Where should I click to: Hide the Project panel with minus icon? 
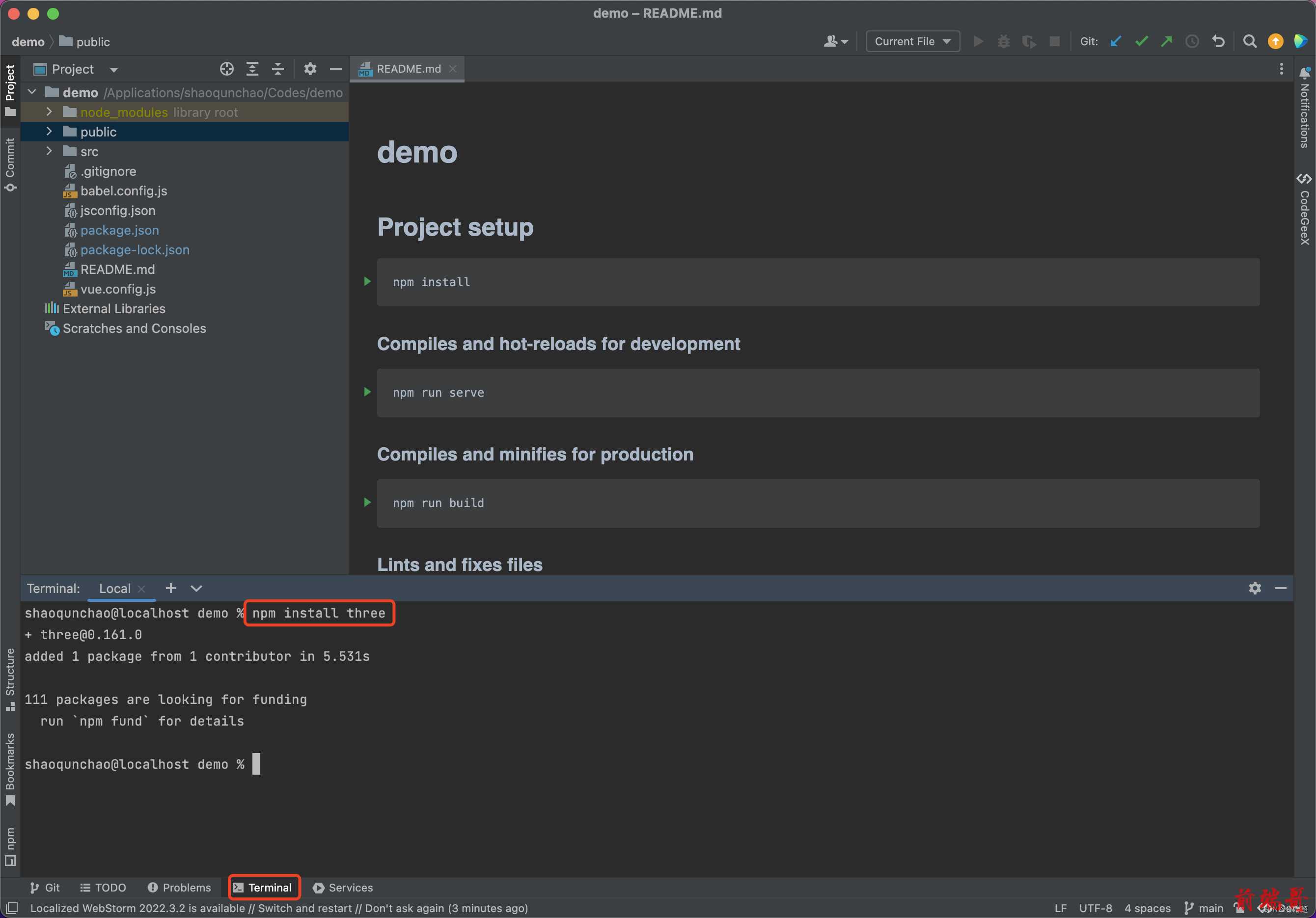click(336, 69)
